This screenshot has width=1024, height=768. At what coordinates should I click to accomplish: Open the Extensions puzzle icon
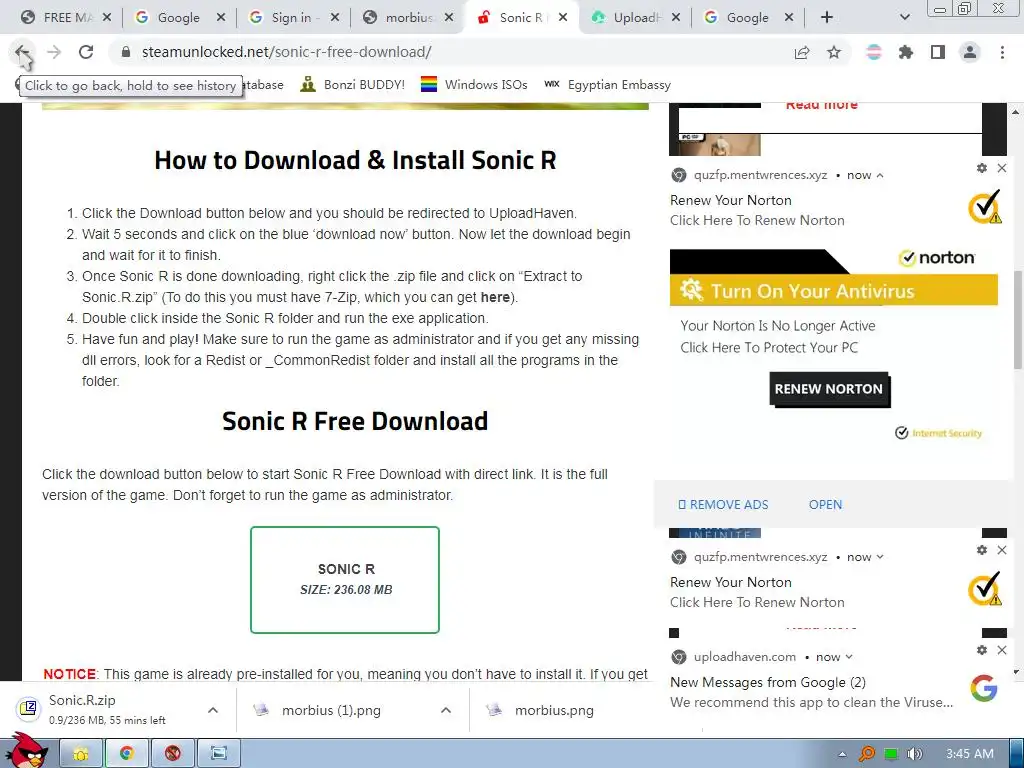coord(906,52)
